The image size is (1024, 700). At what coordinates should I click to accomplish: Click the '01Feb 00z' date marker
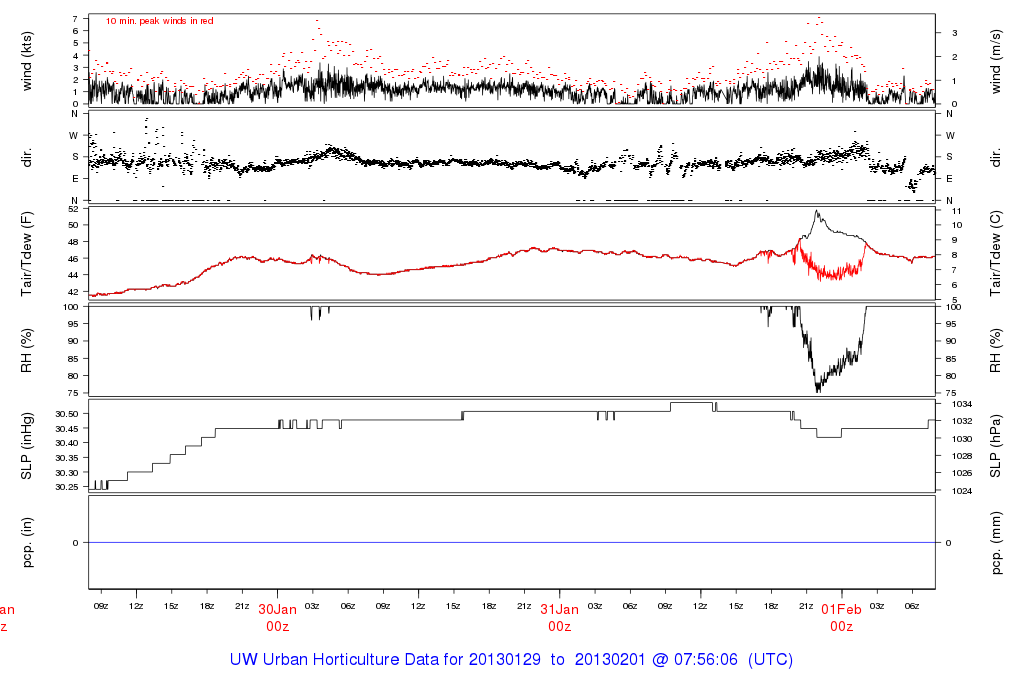pos(842,618)
